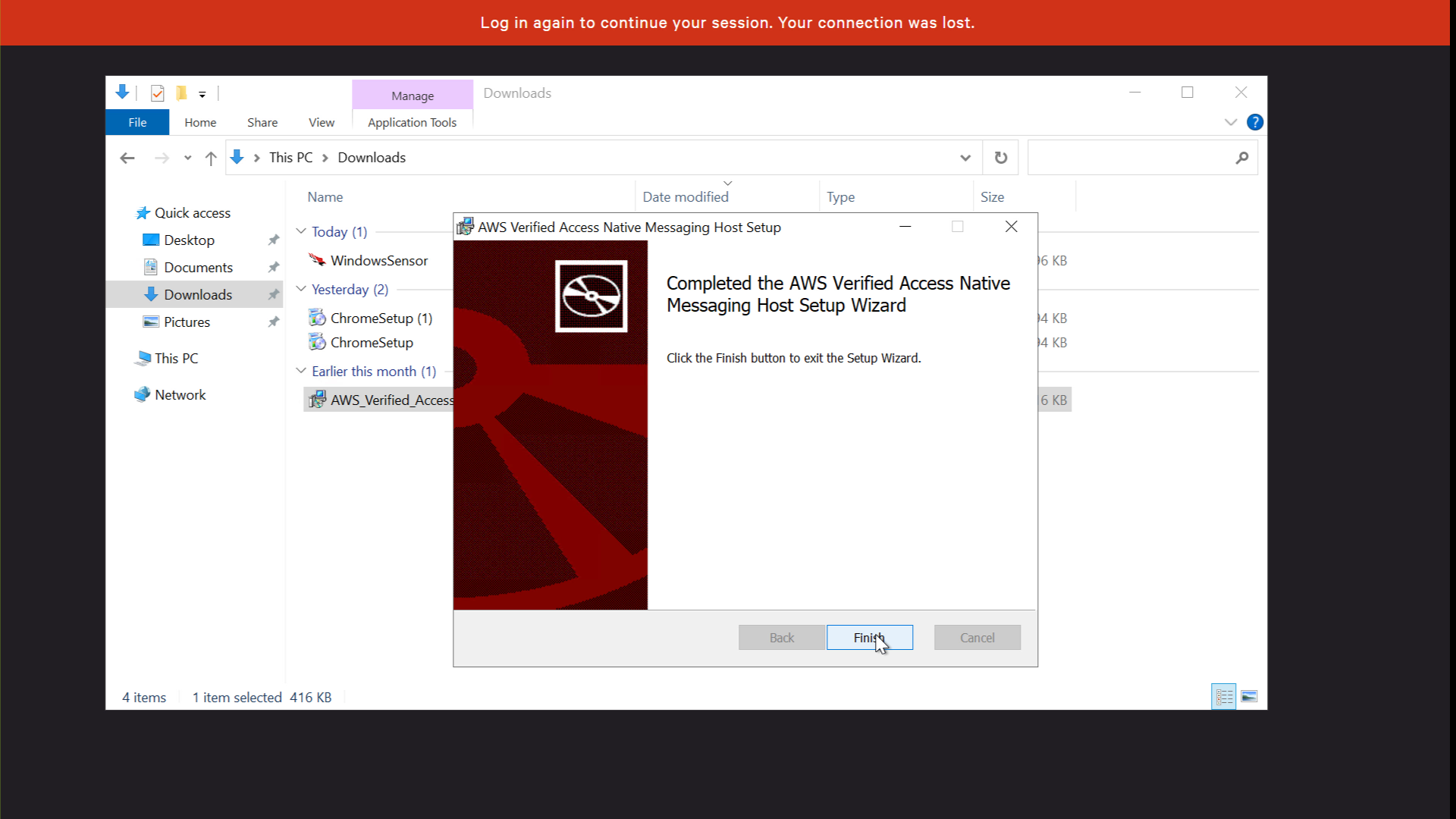1456x819 pixels.
Task: Click Downloads in the address breadcrumb
Action: pos(372,158)
